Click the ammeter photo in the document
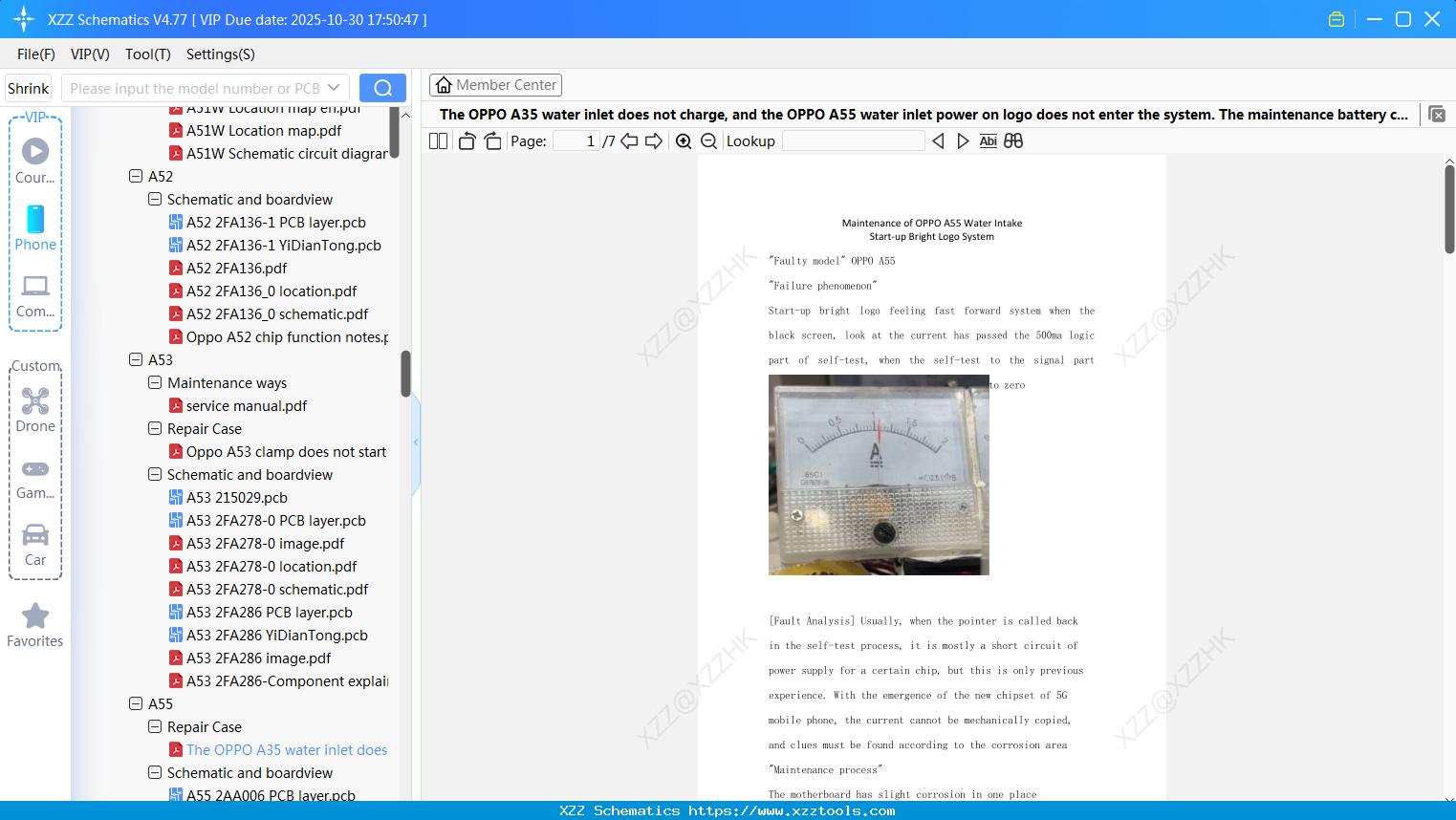The height and width of the screenshot is (820, 1456). pos(879,475)
